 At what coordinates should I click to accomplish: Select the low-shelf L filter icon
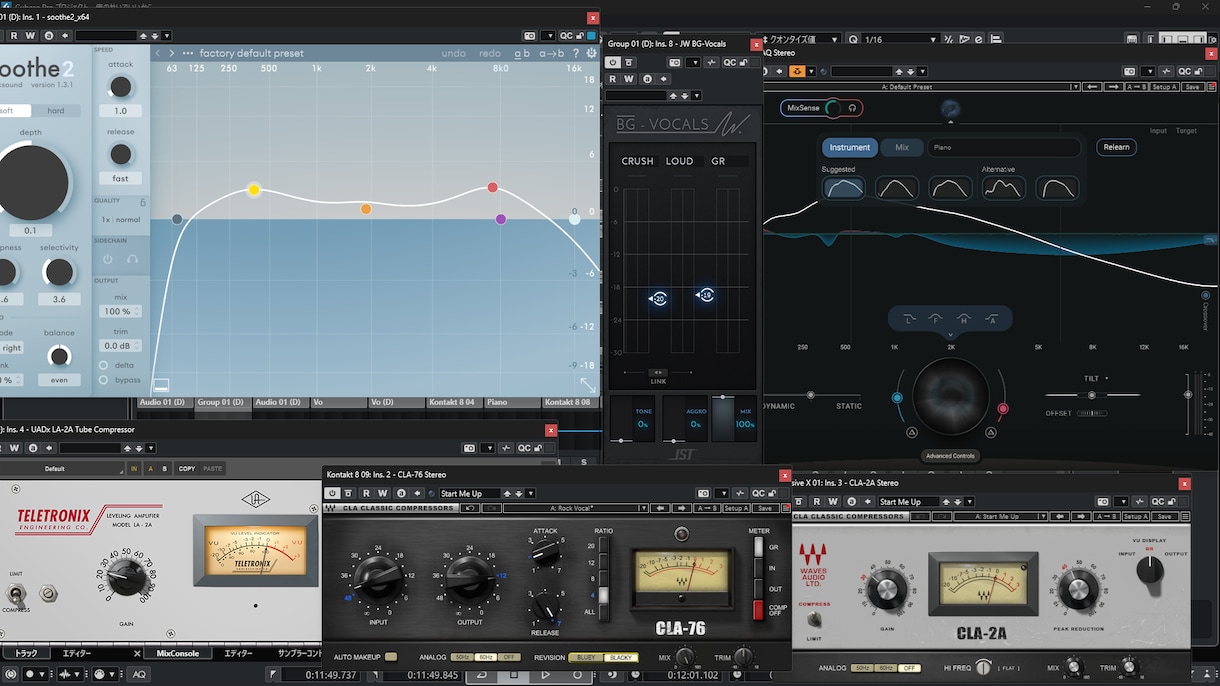(x=909, y=319)
